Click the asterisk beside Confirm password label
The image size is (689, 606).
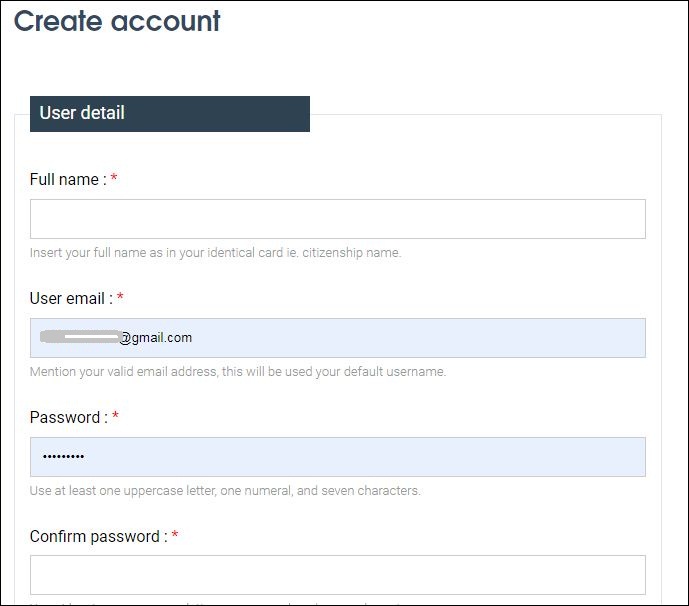click(175, 537)
